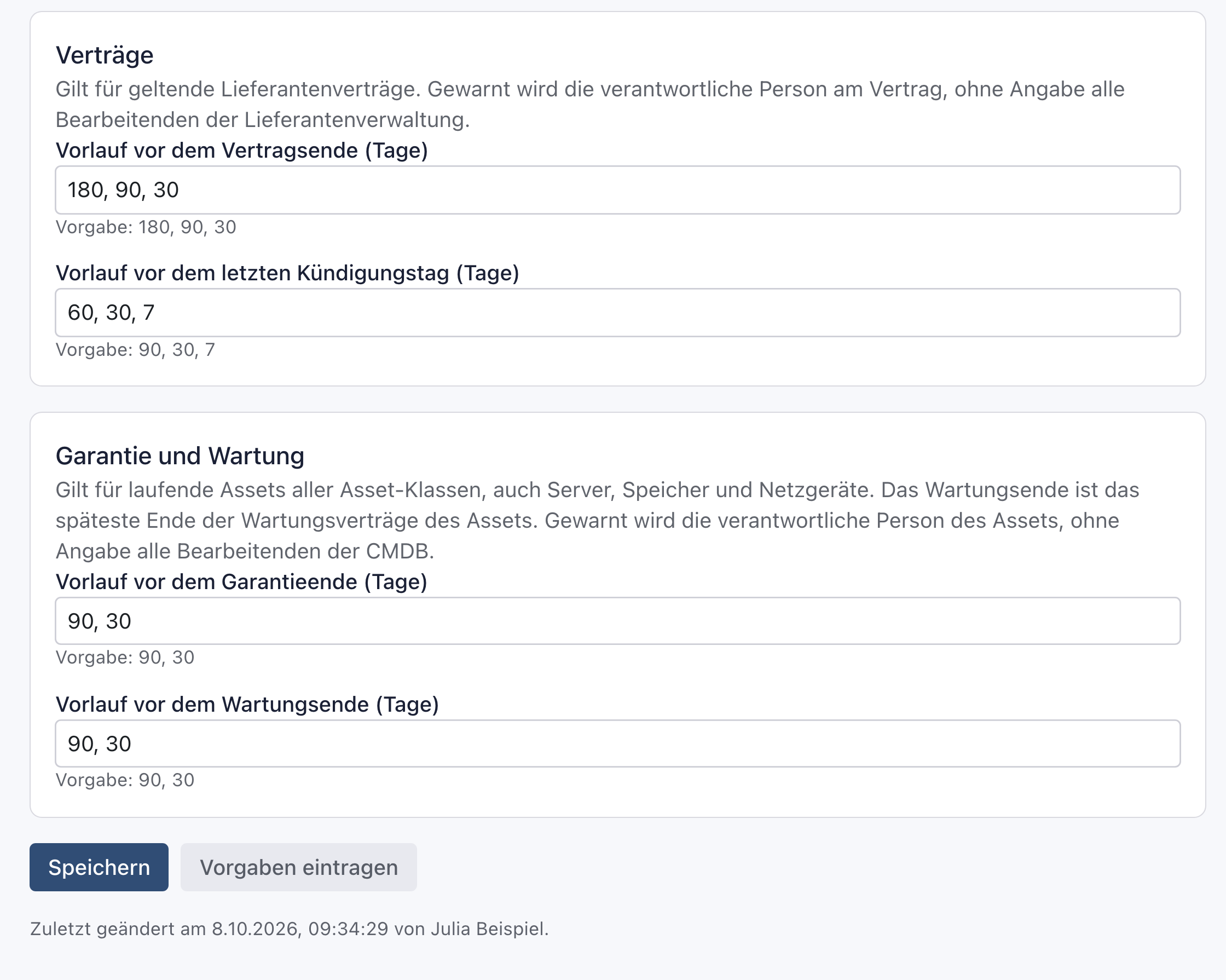Click label Vorlauf vor dem Garantieende (Tage)
Screen dimensions: 1226x980
click(241, 582)
